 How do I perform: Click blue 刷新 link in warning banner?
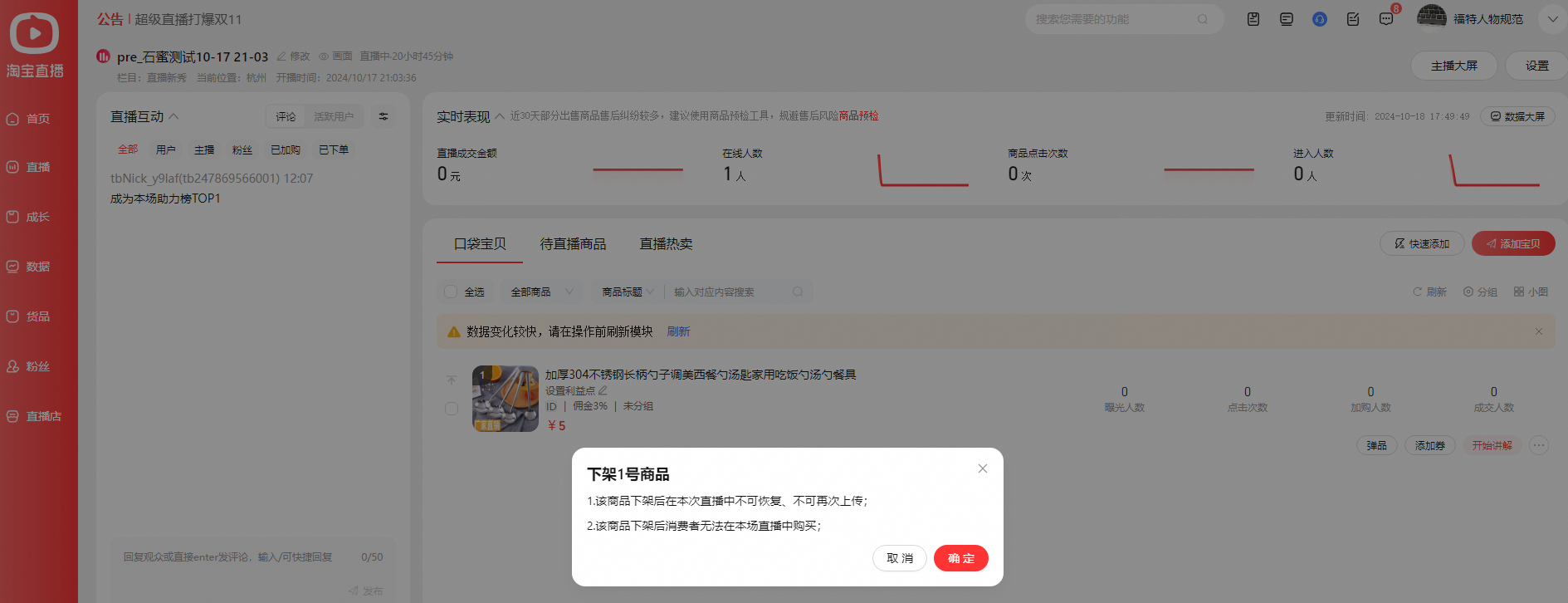(678, 331)
